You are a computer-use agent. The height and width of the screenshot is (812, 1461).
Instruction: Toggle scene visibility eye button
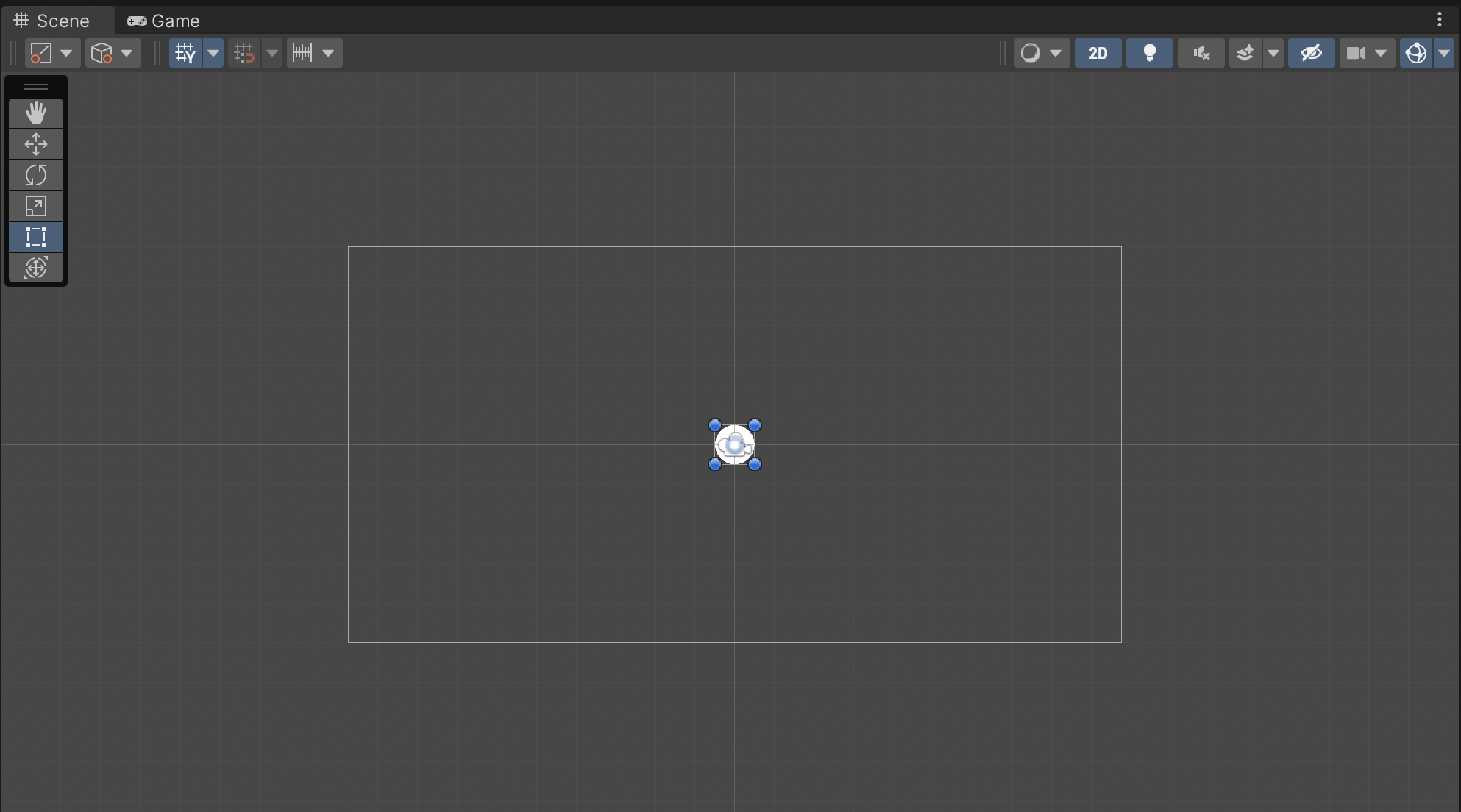coord(1311,53)
